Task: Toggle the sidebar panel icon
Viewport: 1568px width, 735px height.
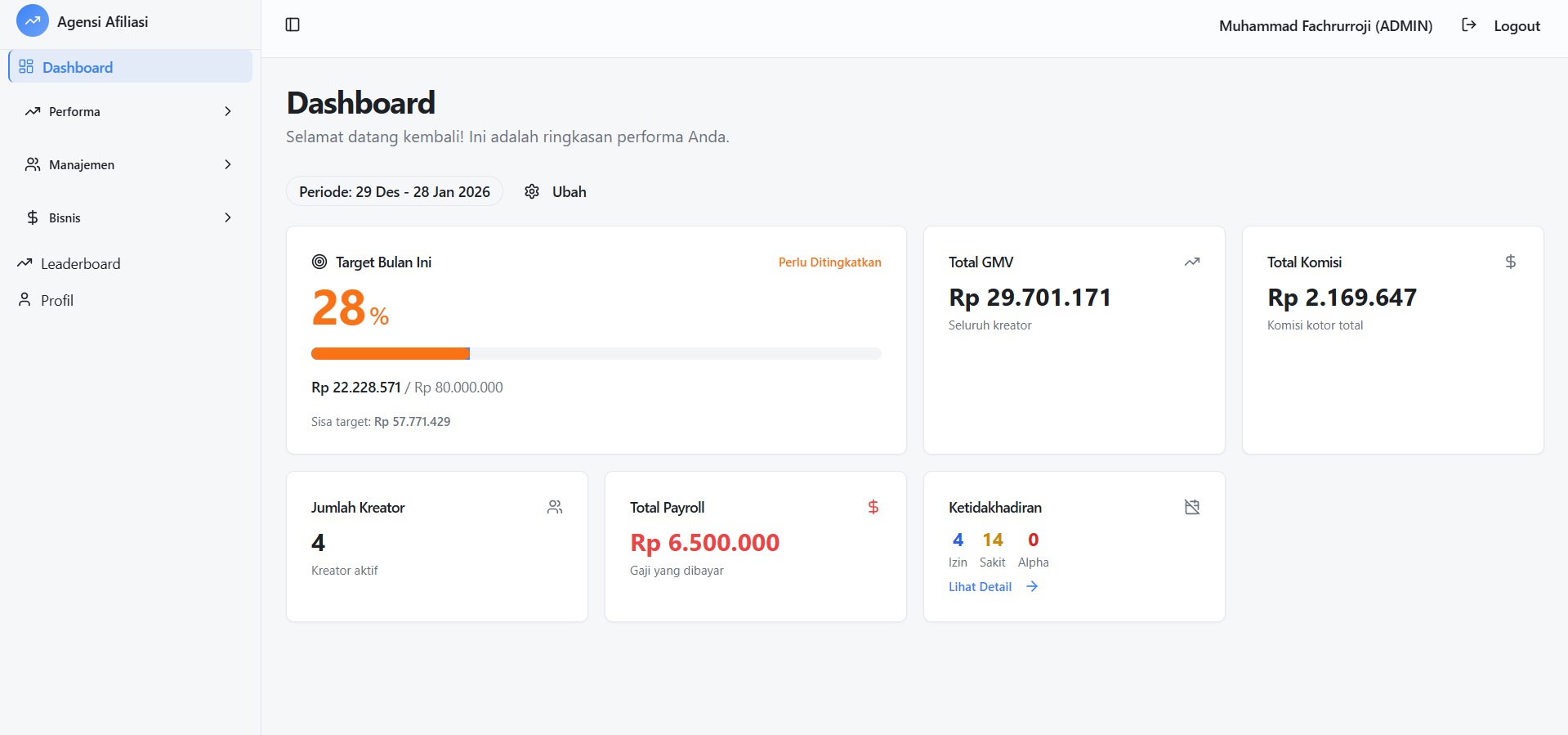Action: (293, 25)
